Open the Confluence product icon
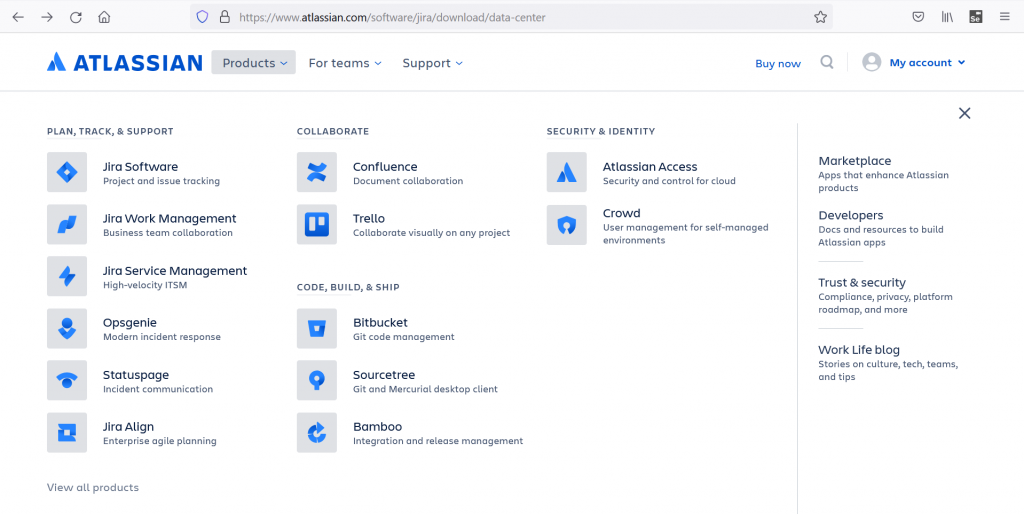Screen dimensions: 1024x514 click(x=317, y=172)
